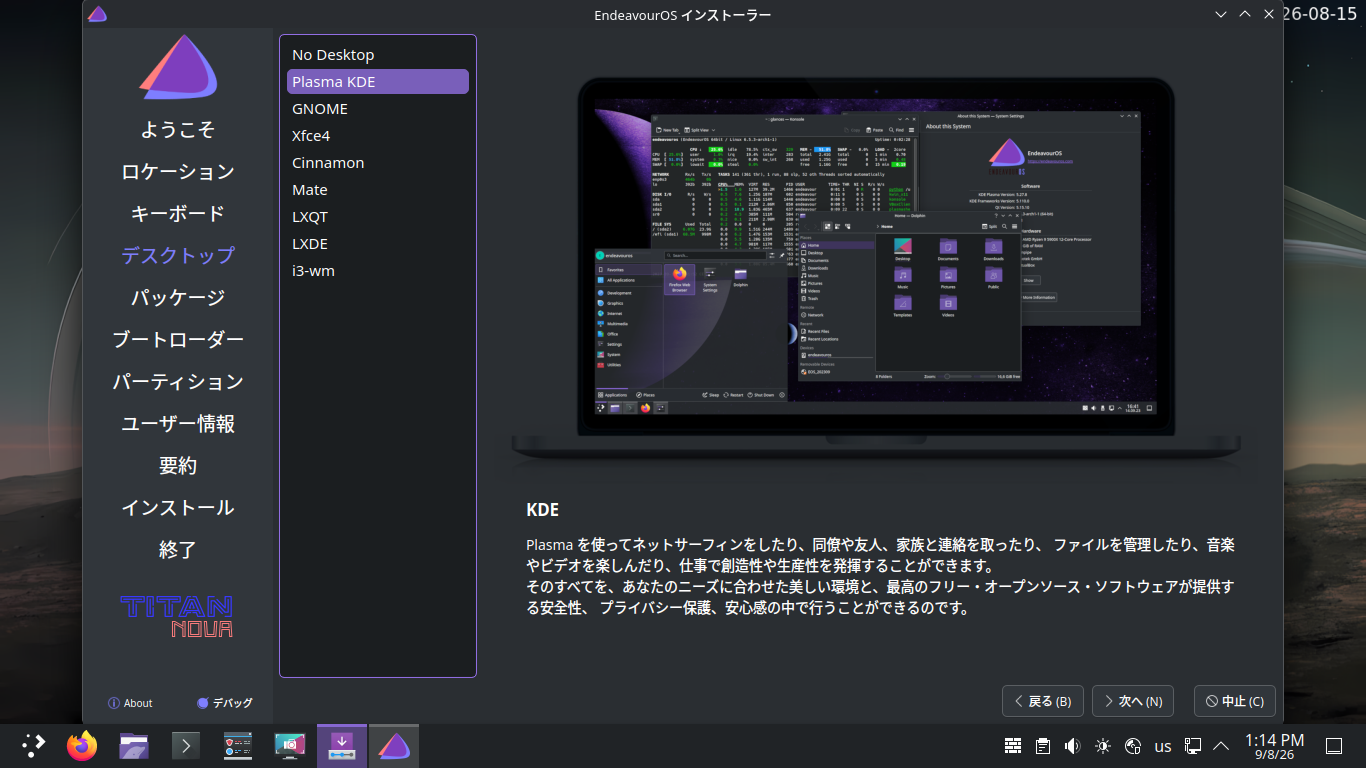
Task: Open the About link
Action: [x=130, y=703]
